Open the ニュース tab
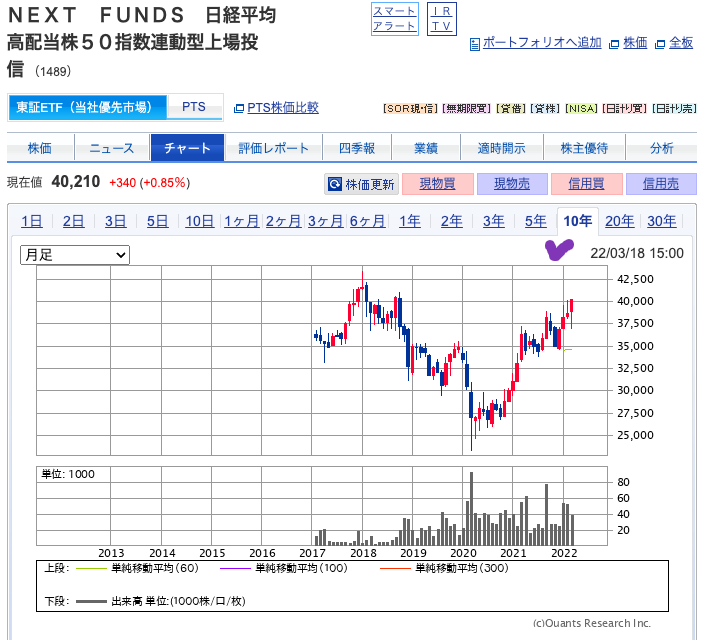 point(112,148)
